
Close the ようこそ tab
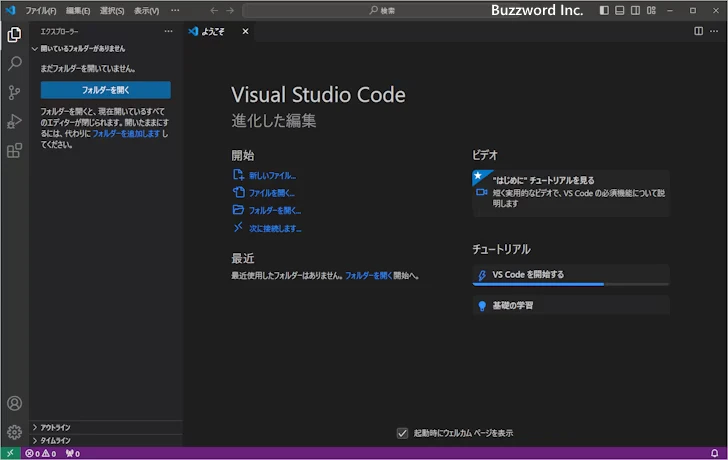(245, 31)
